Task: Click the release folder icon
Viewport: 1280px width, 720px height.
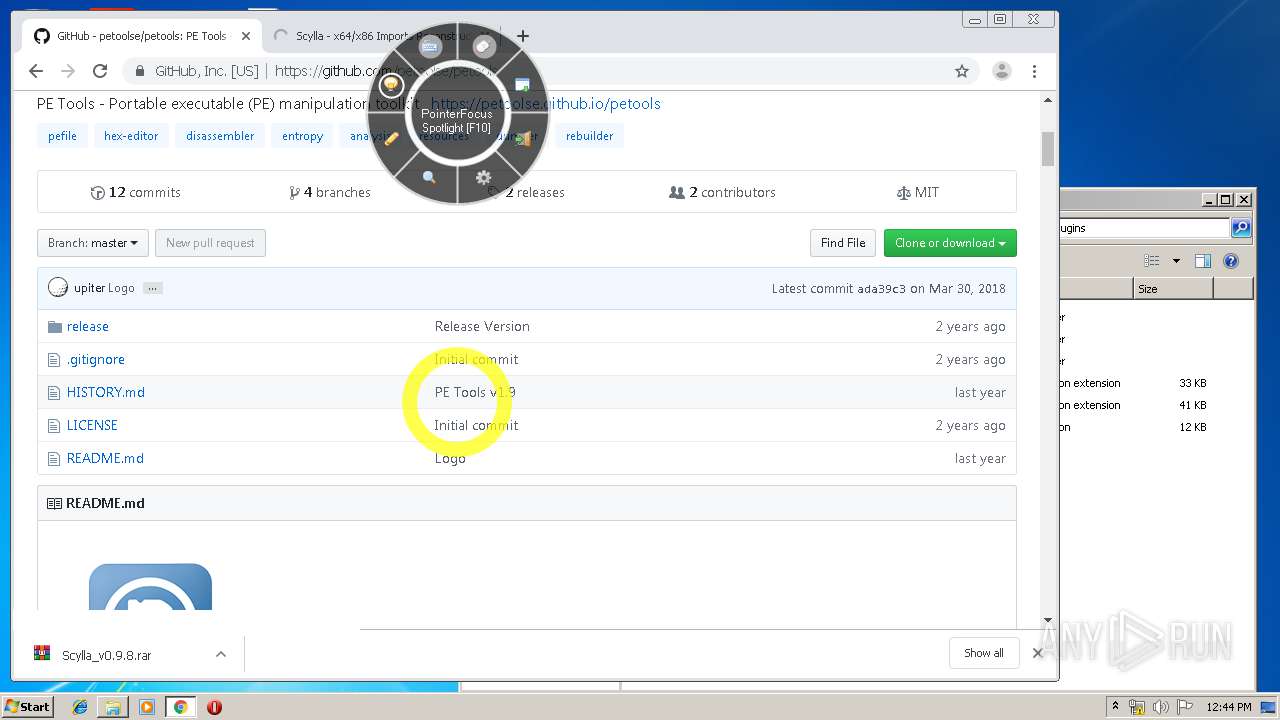Action: tap(55, 326)
